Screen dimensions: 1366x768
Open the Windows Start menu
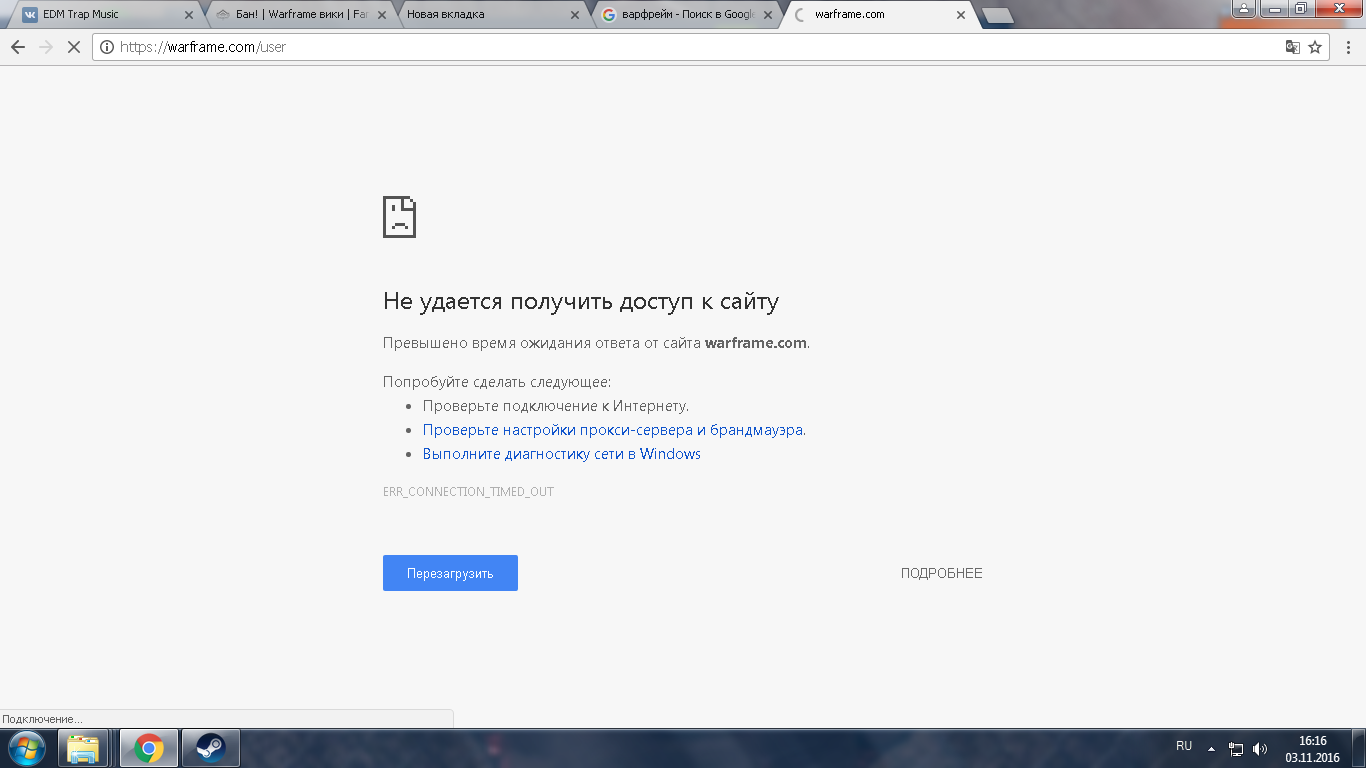[26, 748]
